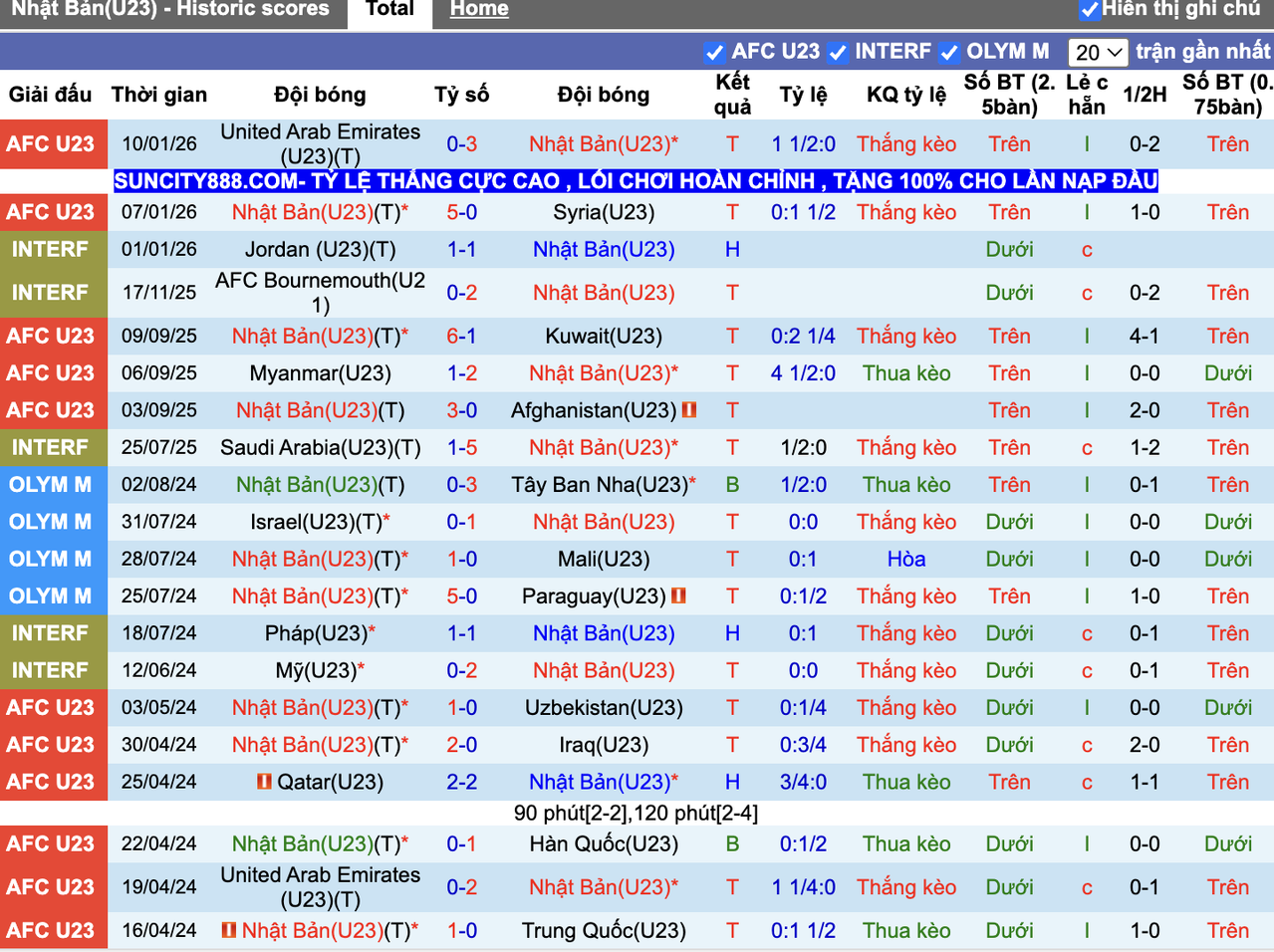Click the AFC U23 league label for 10/01/26
Screen dimensions: 1274x952
pyautogui.click(x=51, y=144)
